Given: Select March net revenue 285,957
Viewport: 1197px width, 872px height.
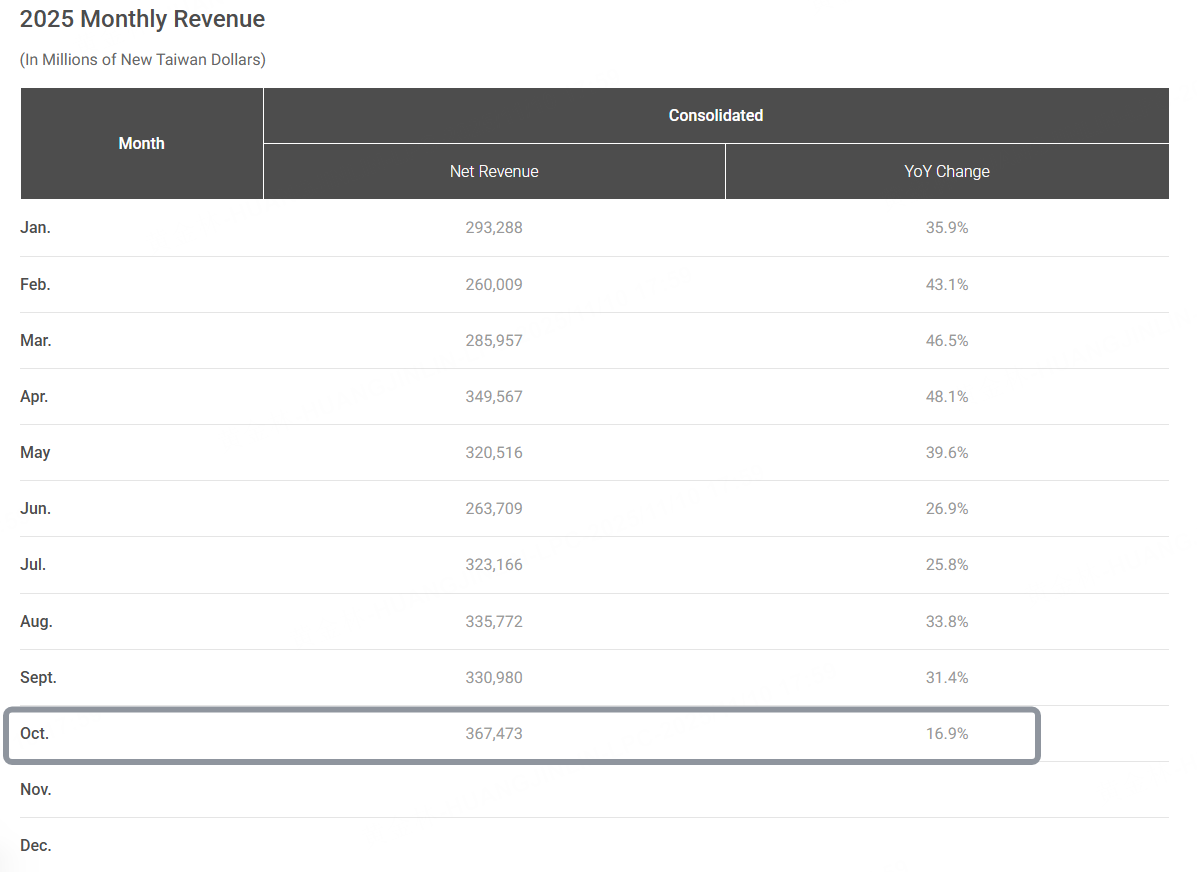Looking at the screenshot, I should pyautogui.click(x=494, y=340).
